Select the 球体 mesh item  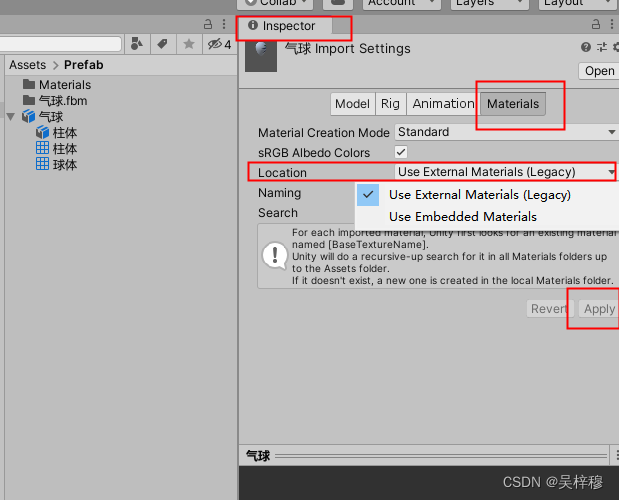[56, 165]
